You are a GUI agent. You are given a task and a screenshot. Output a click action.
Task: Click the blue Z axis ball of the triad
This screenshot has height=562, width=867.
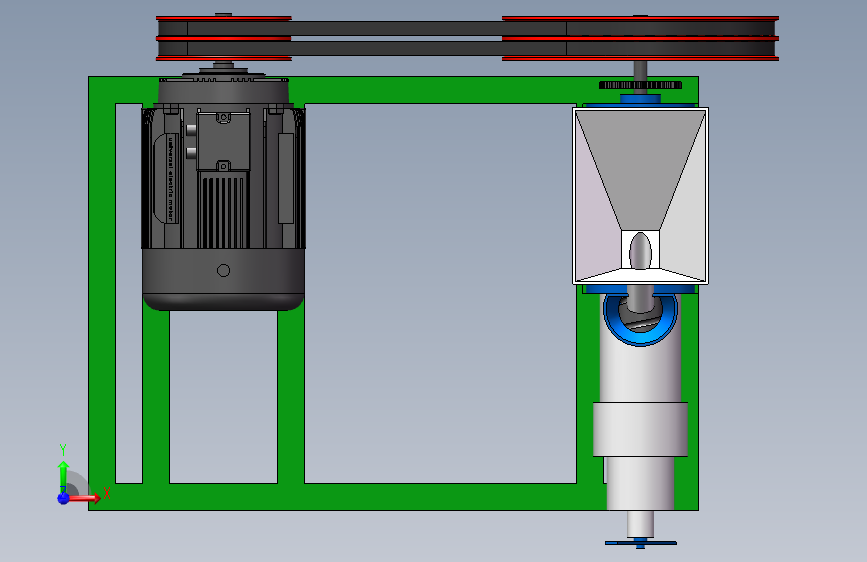64,498
